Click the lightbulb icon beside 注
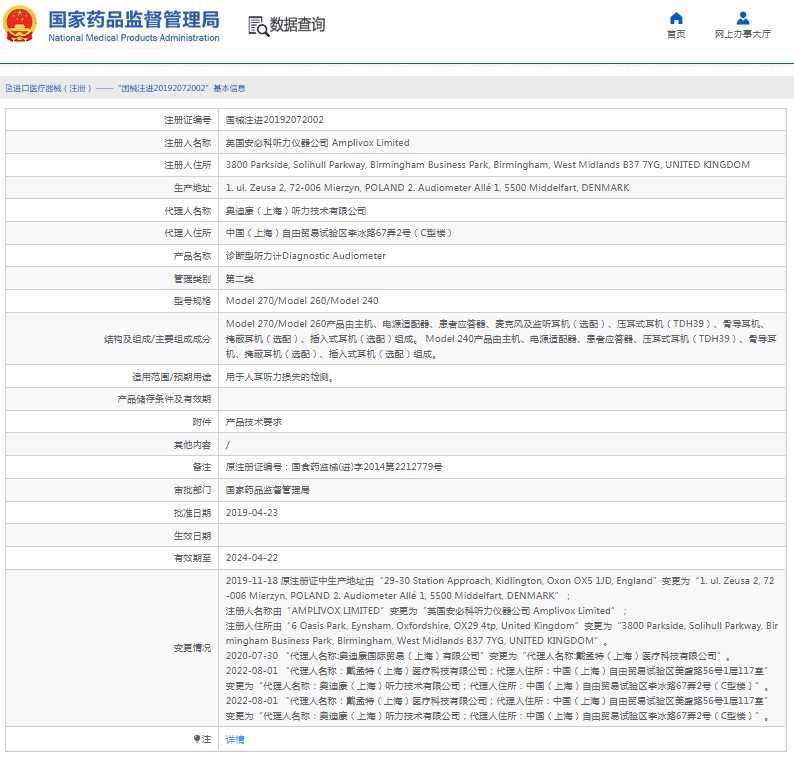Screen dimensions: 794x759 197,739
